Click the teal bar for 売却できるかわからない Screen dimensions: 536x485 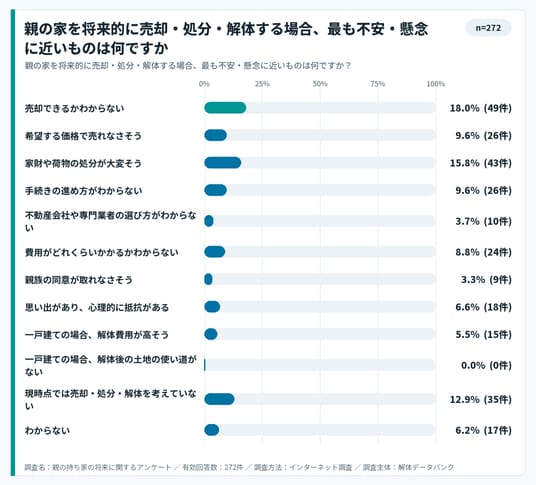[225, 108]
